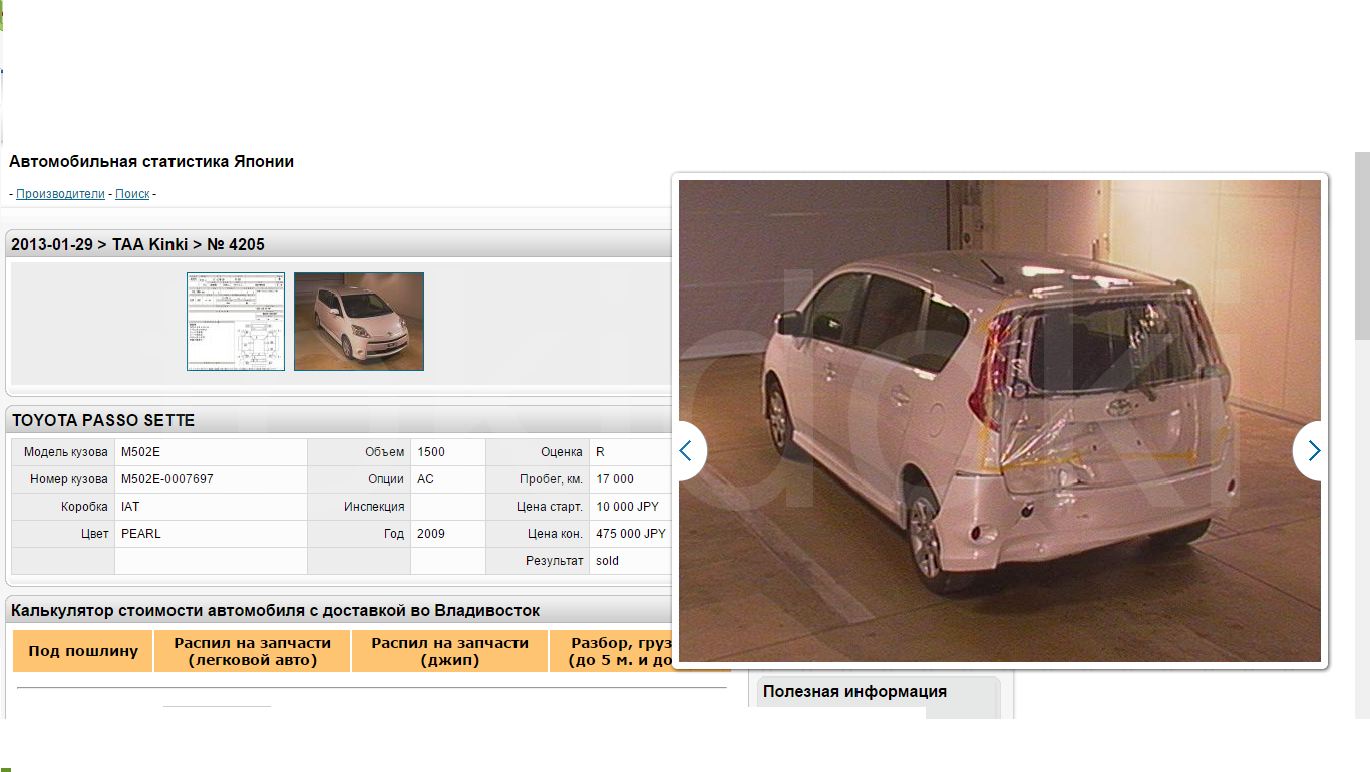
Task: Click the sold result value
Action: click(x=607, y=561)
